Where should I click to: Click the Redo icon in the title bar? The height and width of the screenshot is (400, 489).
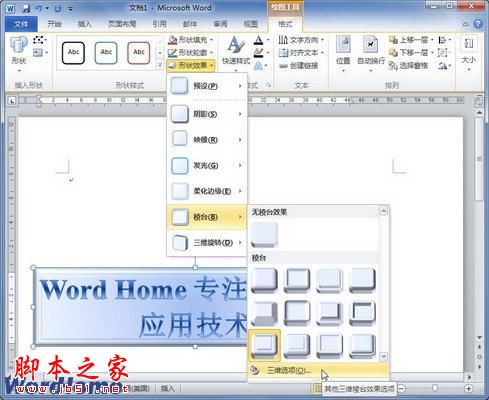point(57,9)
